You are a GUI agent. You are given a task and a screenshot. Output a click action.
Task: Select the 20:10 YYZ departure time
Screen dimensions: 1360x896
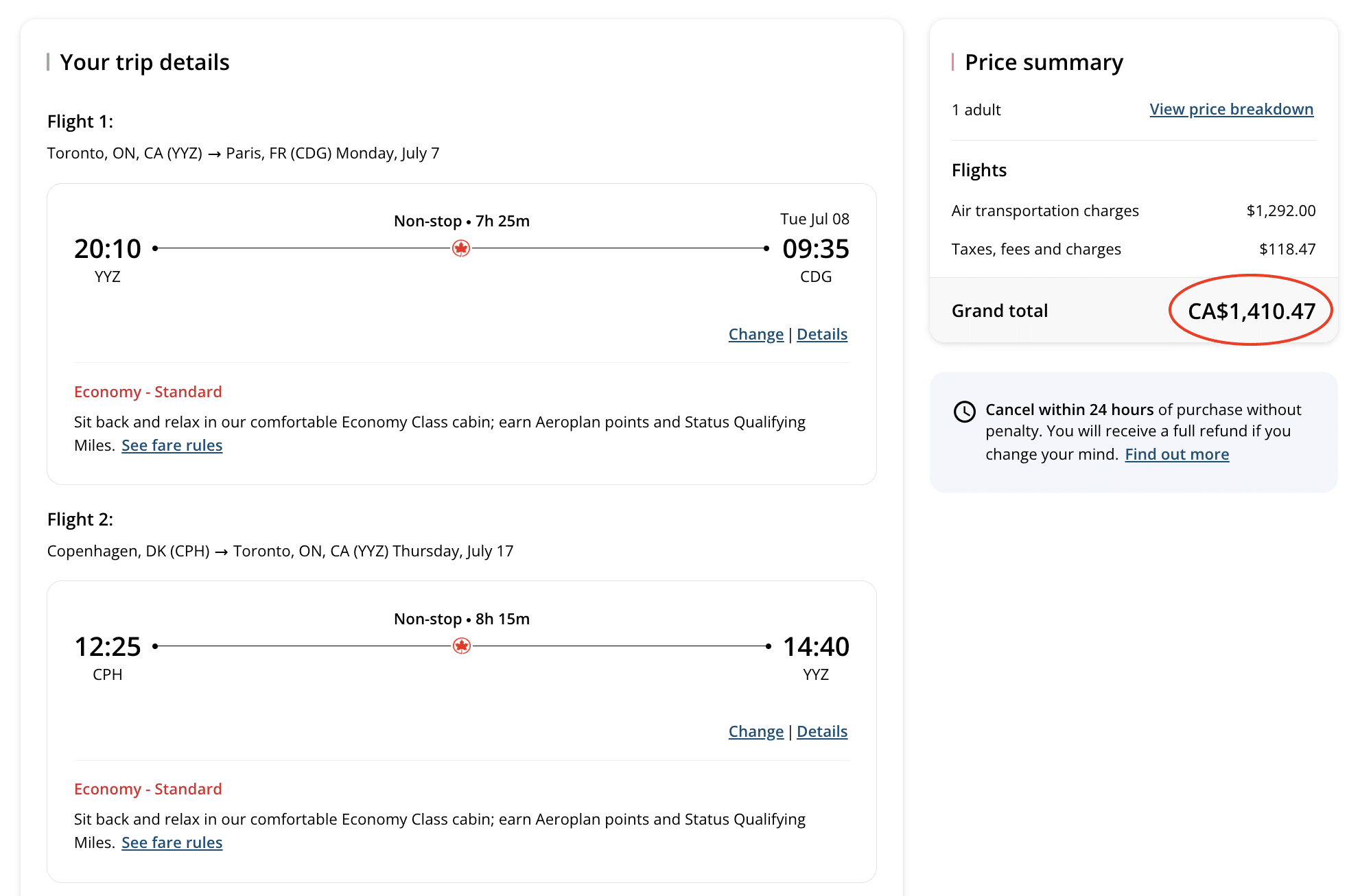point(108,249)
